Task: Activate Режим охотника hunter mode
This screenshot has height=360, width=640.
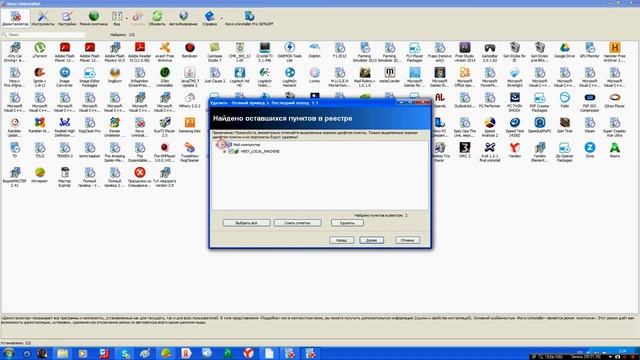Action: point(93,18)
